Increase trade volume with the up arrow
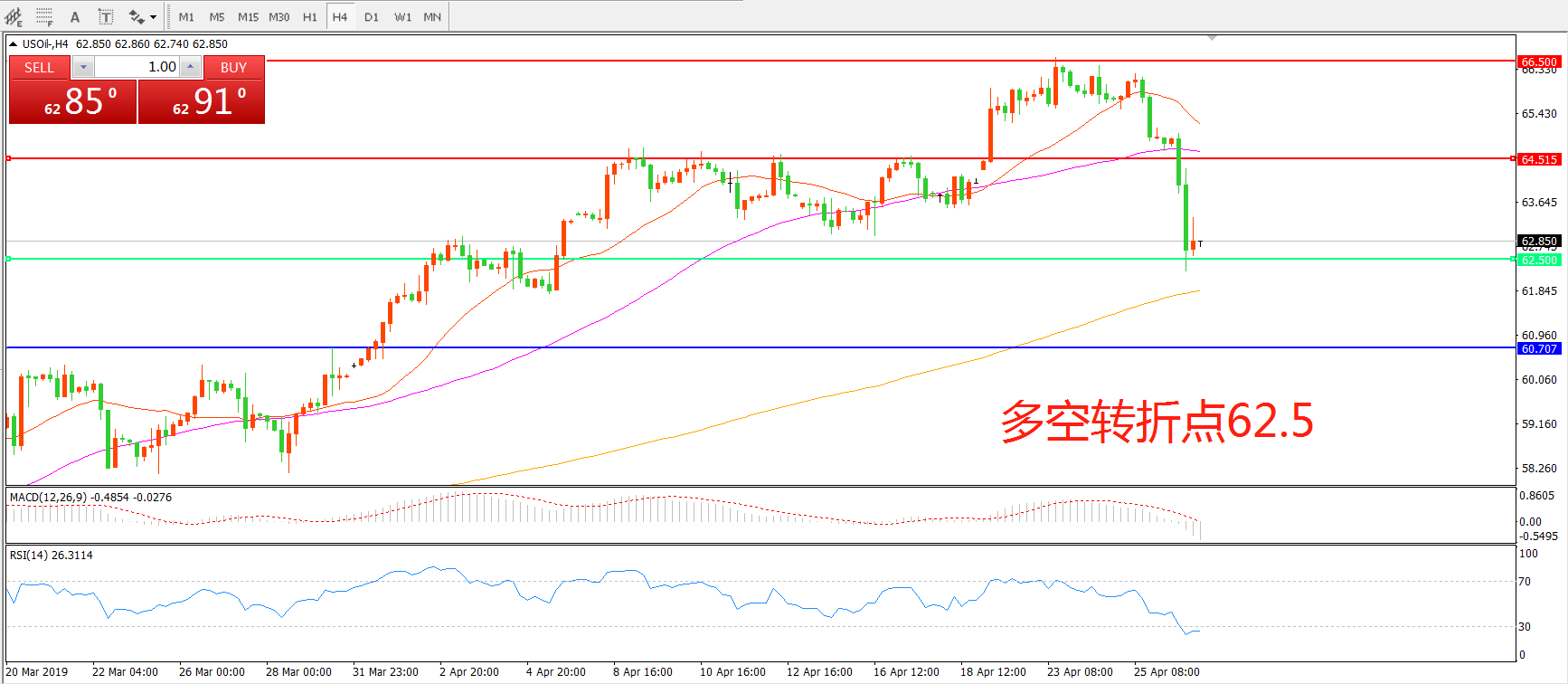This screenshot has width=1568, height=684. click(190, 67)
